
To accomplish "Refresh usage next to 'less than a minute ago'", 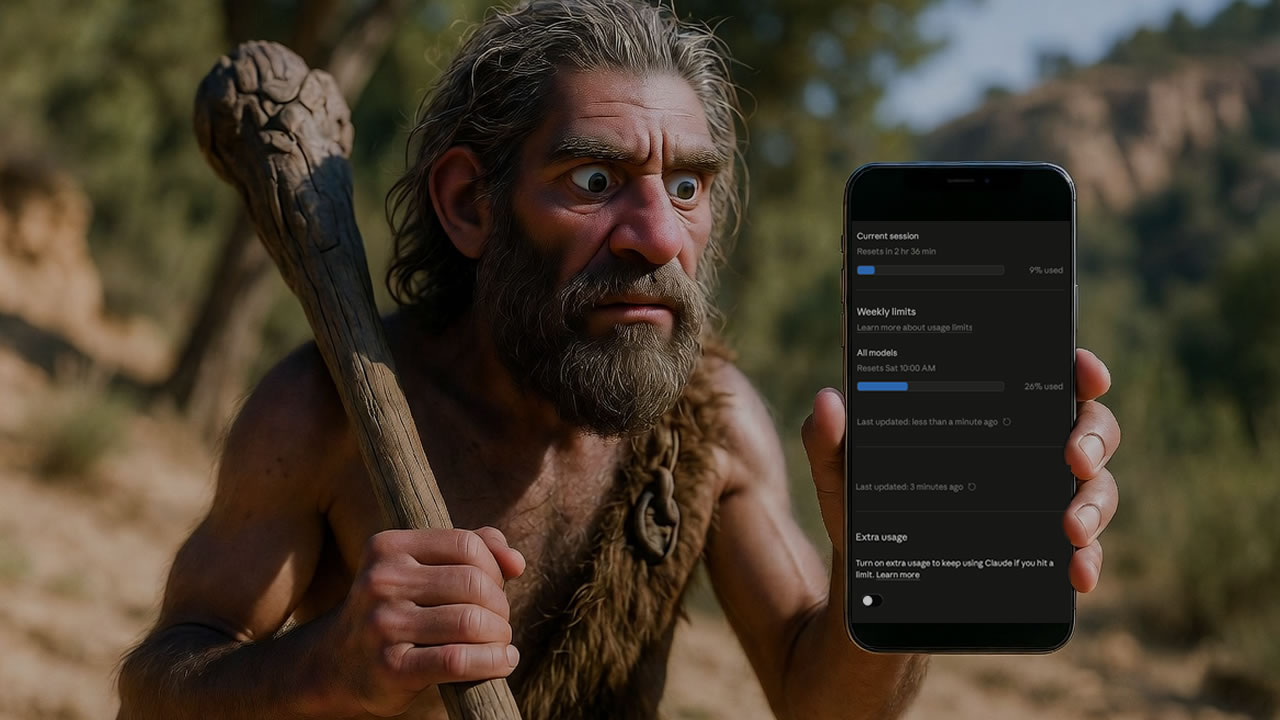I will pos(1007,422).
